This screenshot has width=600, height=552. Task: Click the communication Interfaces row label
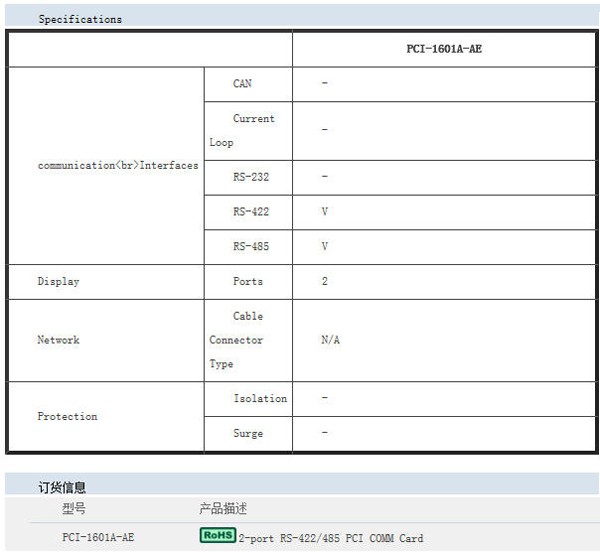[117, 165]
